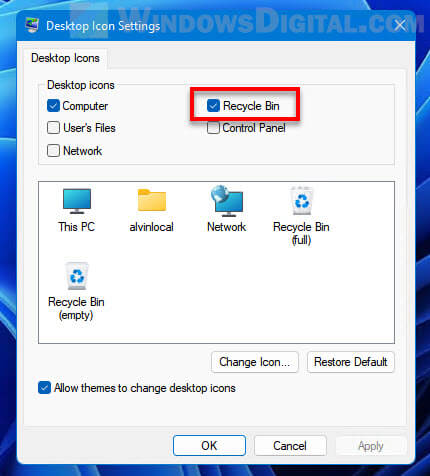The width and height of the screenshot is (430, 476).
Task: Click the Cancel button
Action: pyautogui.click(x=290, y=445)
